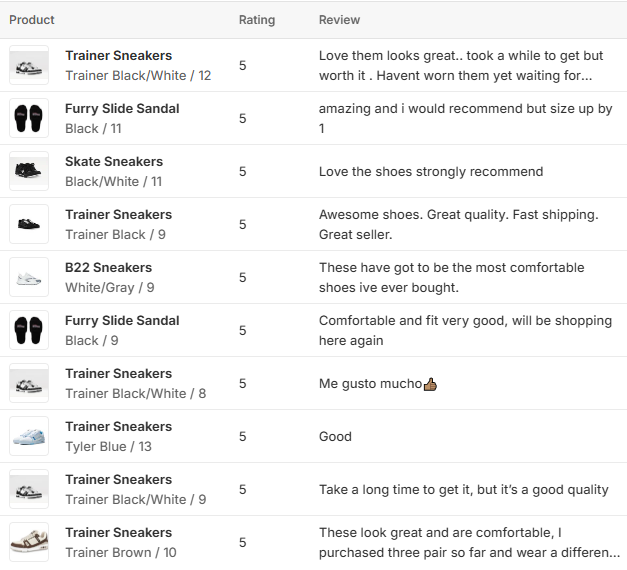Click the Trainer Black size 9 thumbnail
The width and height of the screenshot is (627, 570).
tap(29, 224)
